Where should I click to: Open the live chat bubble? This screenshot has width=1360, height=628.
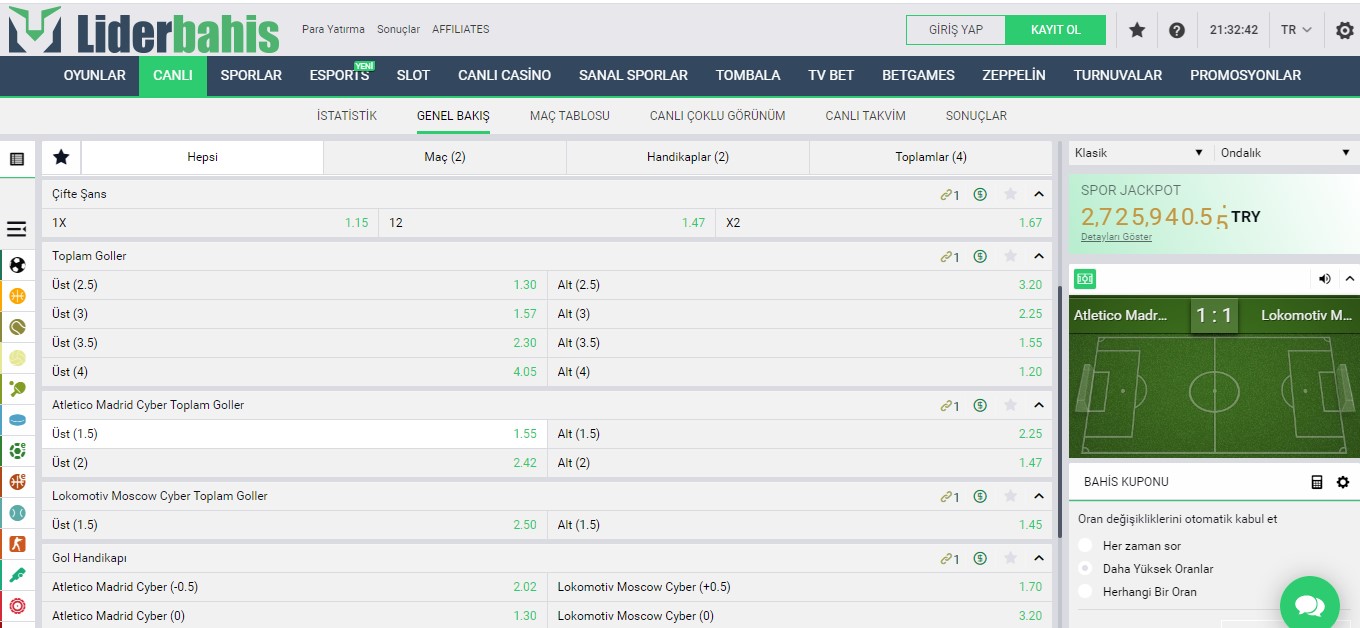click(x=1310, y=606)
